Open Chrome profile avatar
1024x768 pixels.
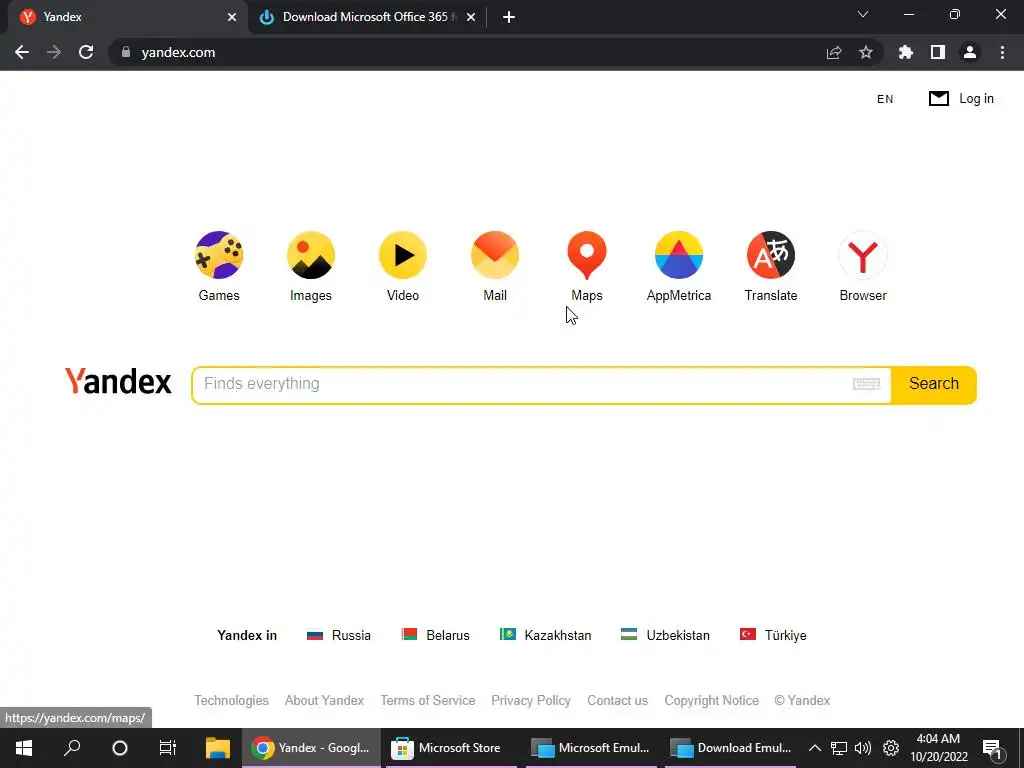(x=970, y=52)
